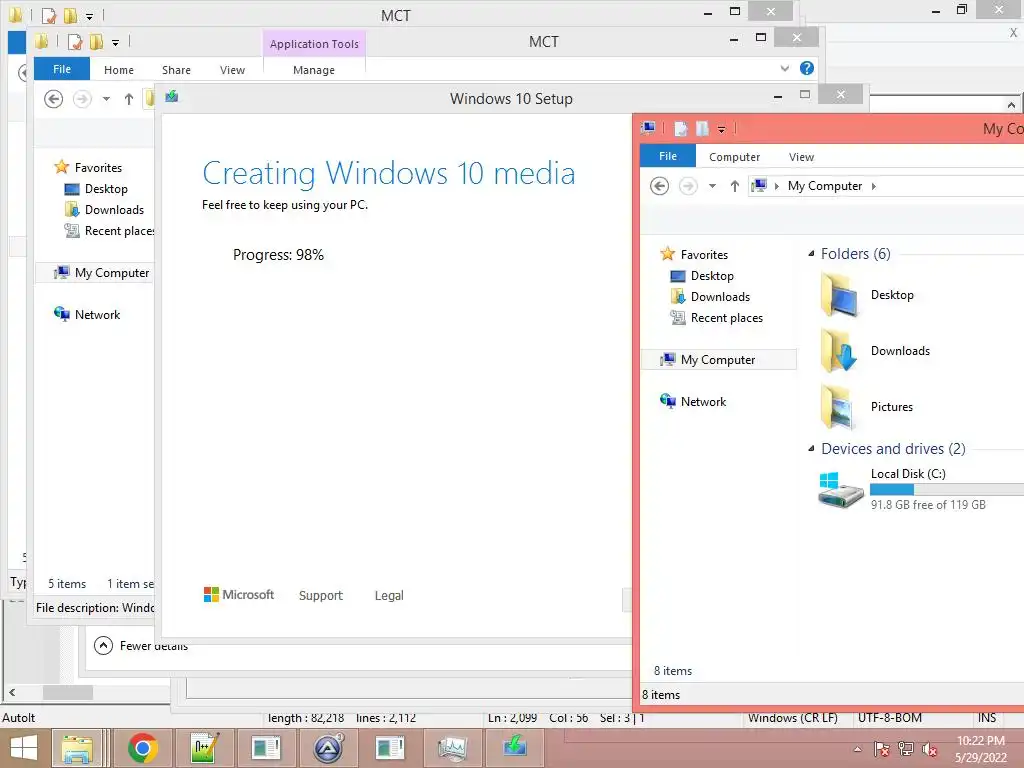Collapse dialog with Fewer details button
This screenshot has height=768, width=1024.
(140, 645)
